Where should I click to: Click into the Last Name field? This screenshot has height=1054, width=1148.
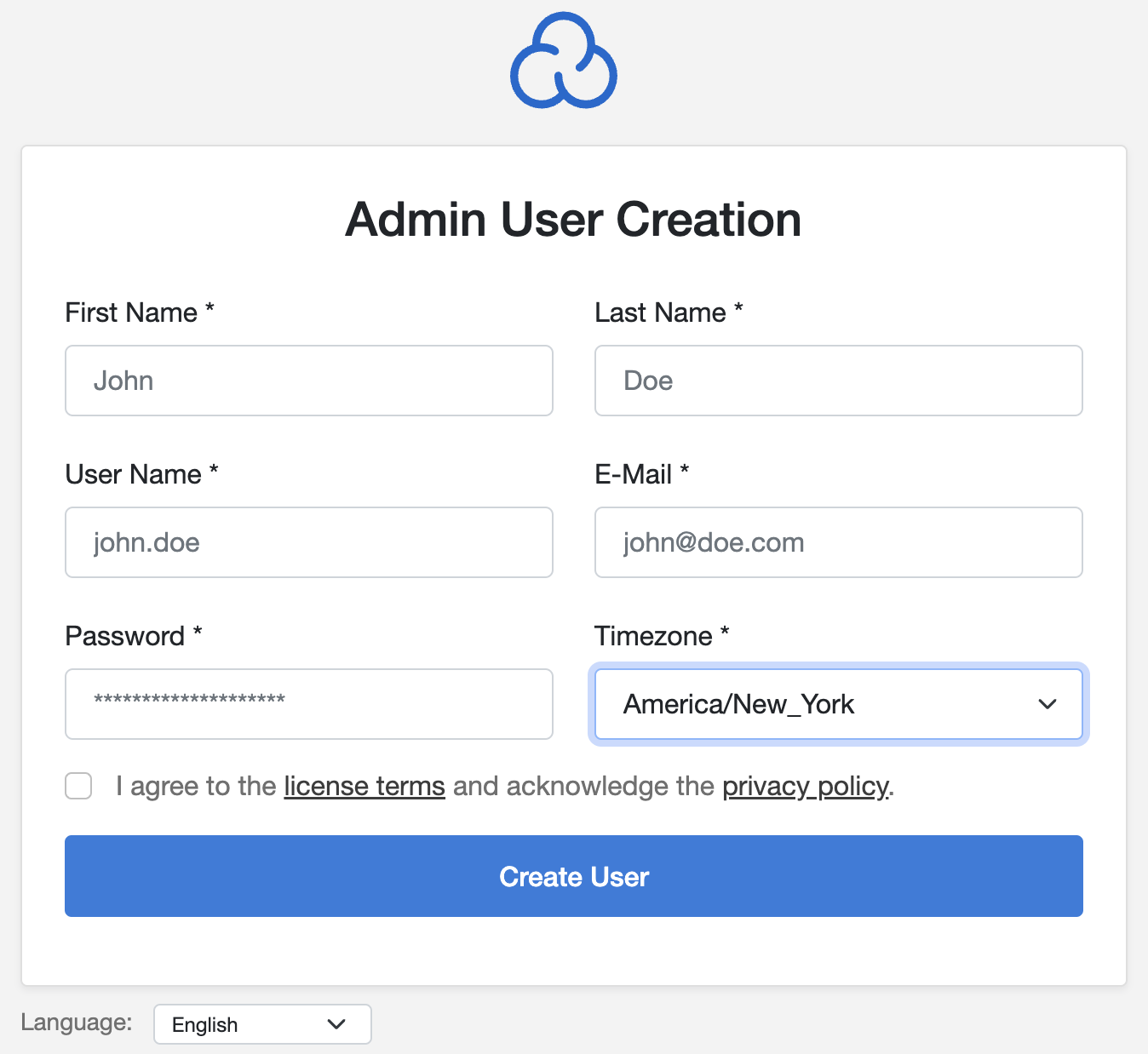click(838, 381)
